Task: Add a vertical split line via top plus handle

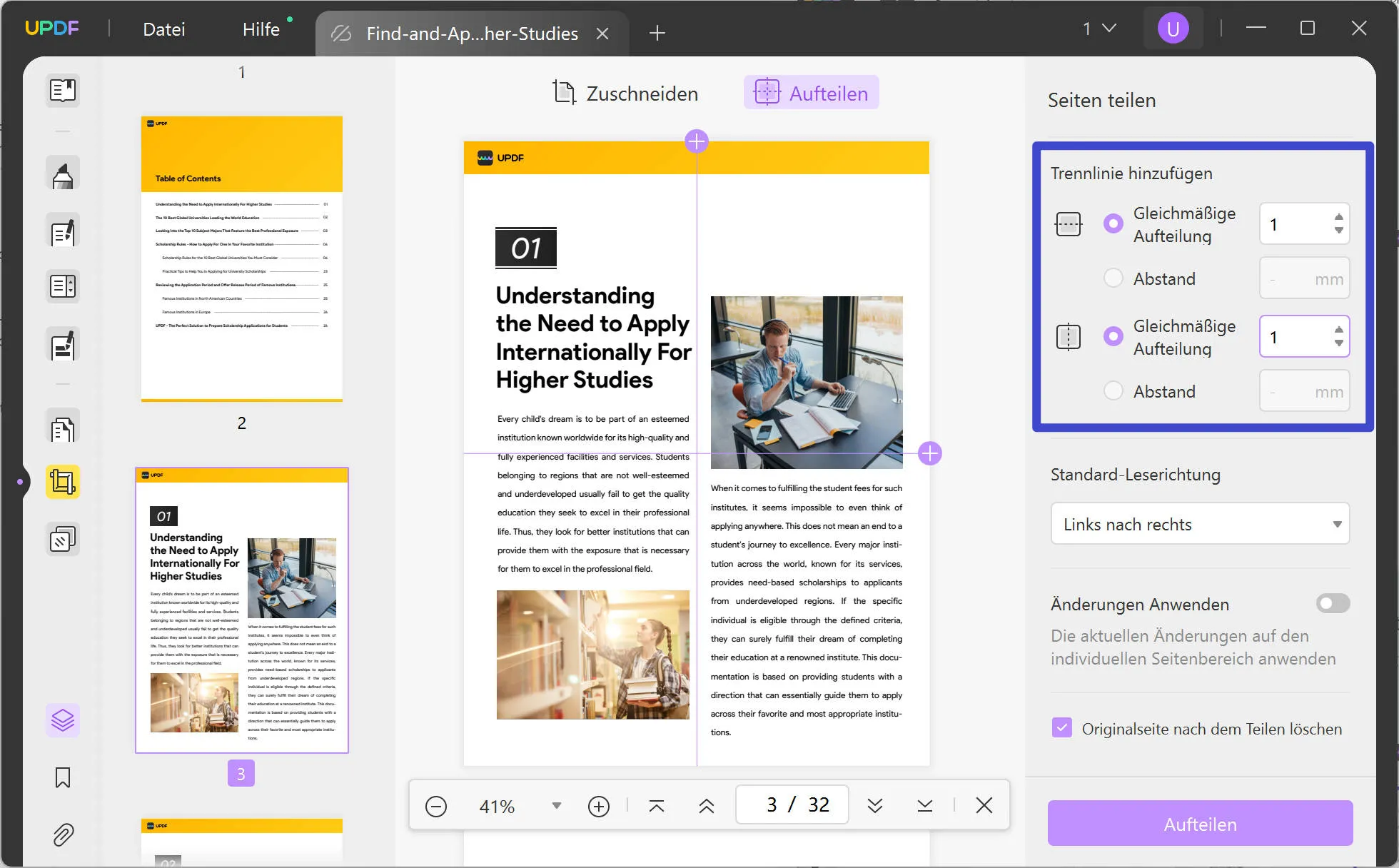Action: coord(697,141)
